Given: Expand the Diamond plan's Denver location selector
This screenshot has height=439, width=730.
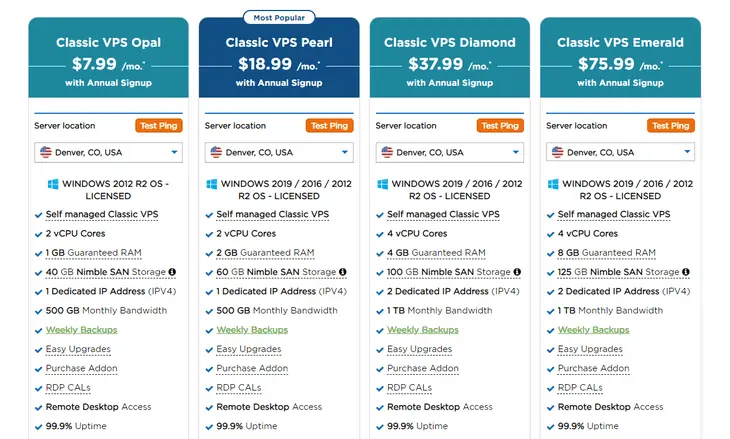Looking at the screenshot, I should pos(449,153).
